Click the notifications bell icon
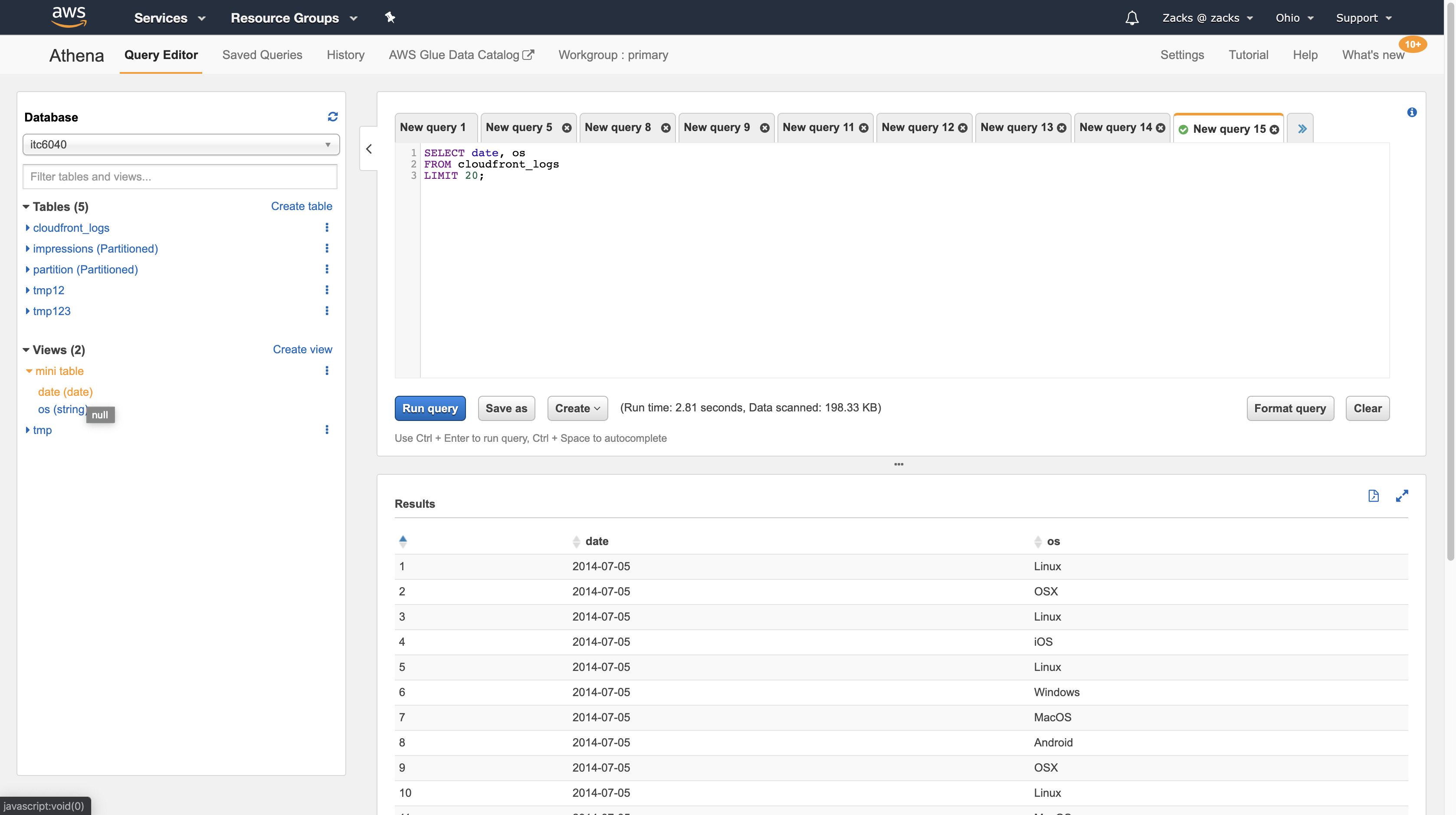1456x815 pixels. (1131, 17)
